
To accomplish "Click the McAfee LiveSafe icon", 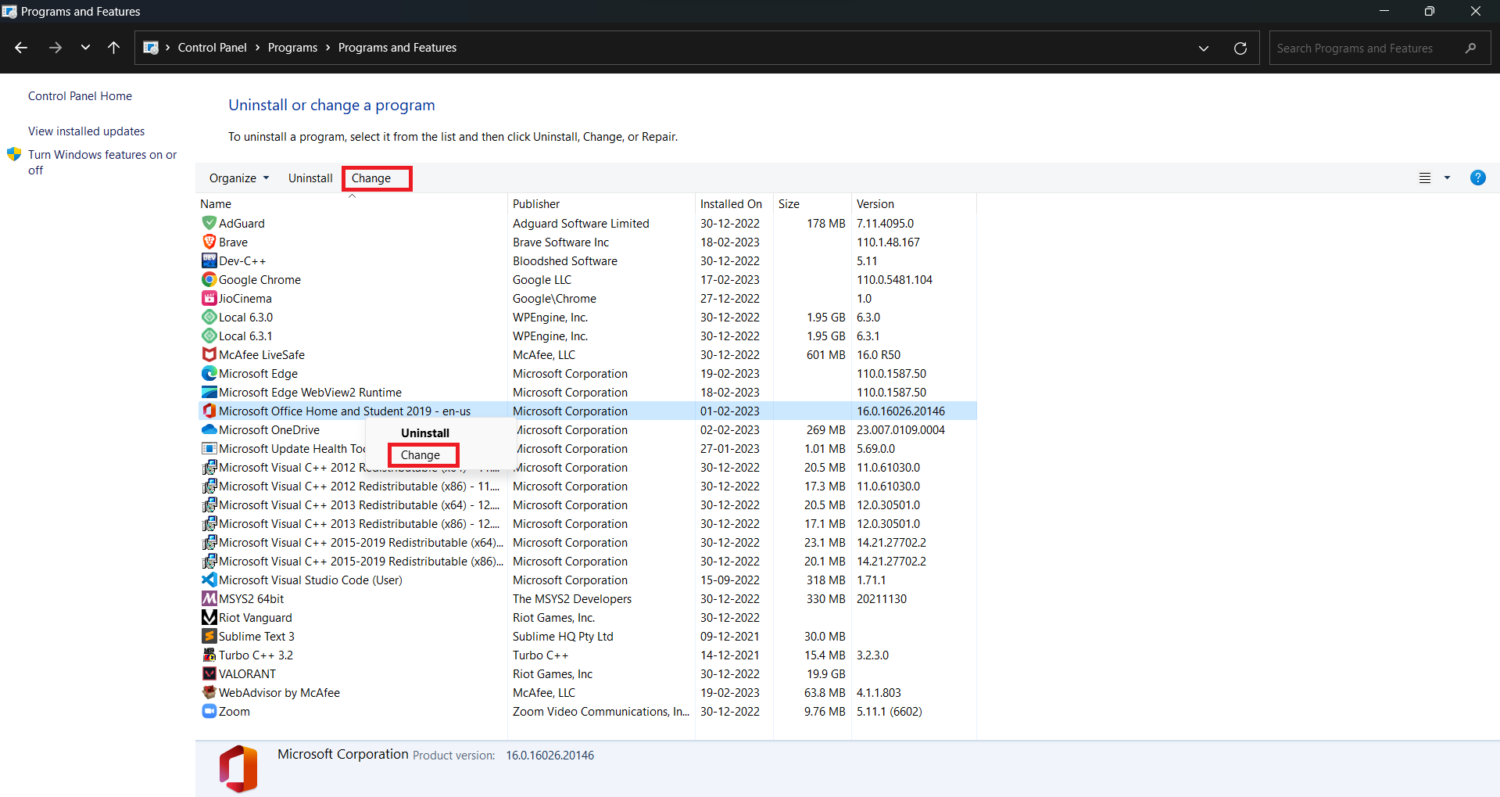I will click(x=209, y=355).
